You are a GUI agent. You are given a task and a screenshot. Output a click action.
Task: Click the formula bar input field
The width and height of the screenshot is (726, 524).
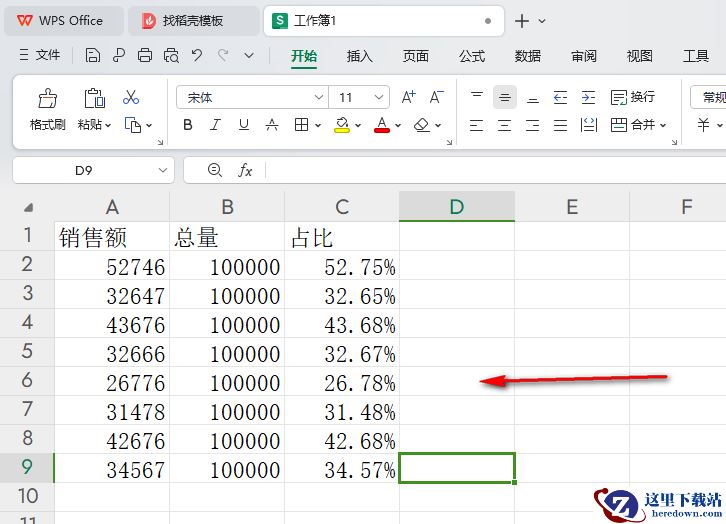(x=495, y=170)
